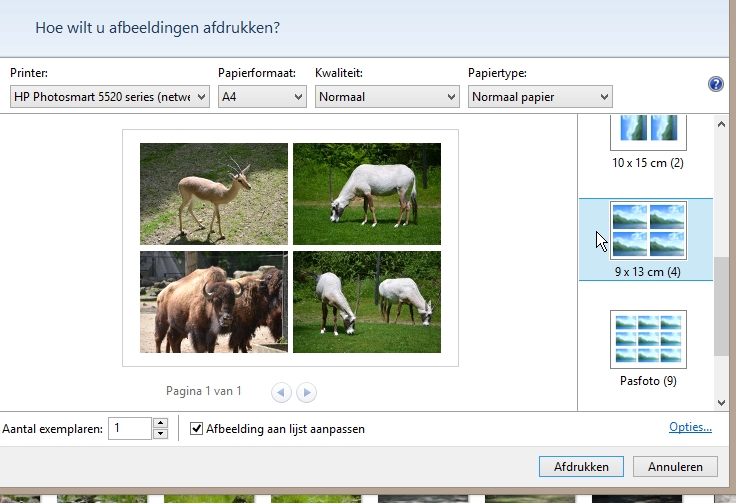Open the Papiertype dropdown
The image size is (736, 503).
pos(540,97)
